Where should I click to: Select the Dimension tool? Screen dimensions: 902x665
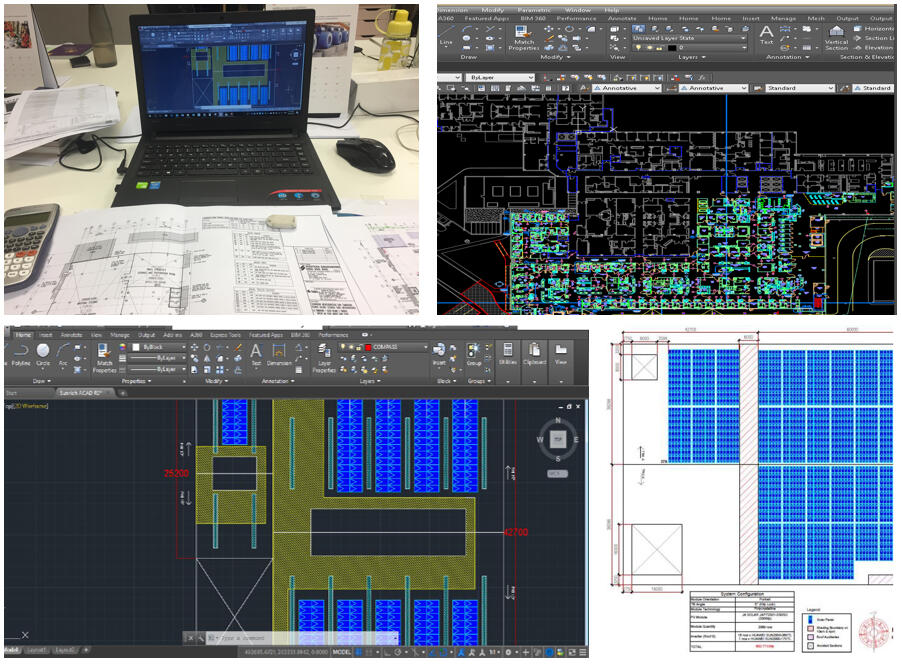280,353
